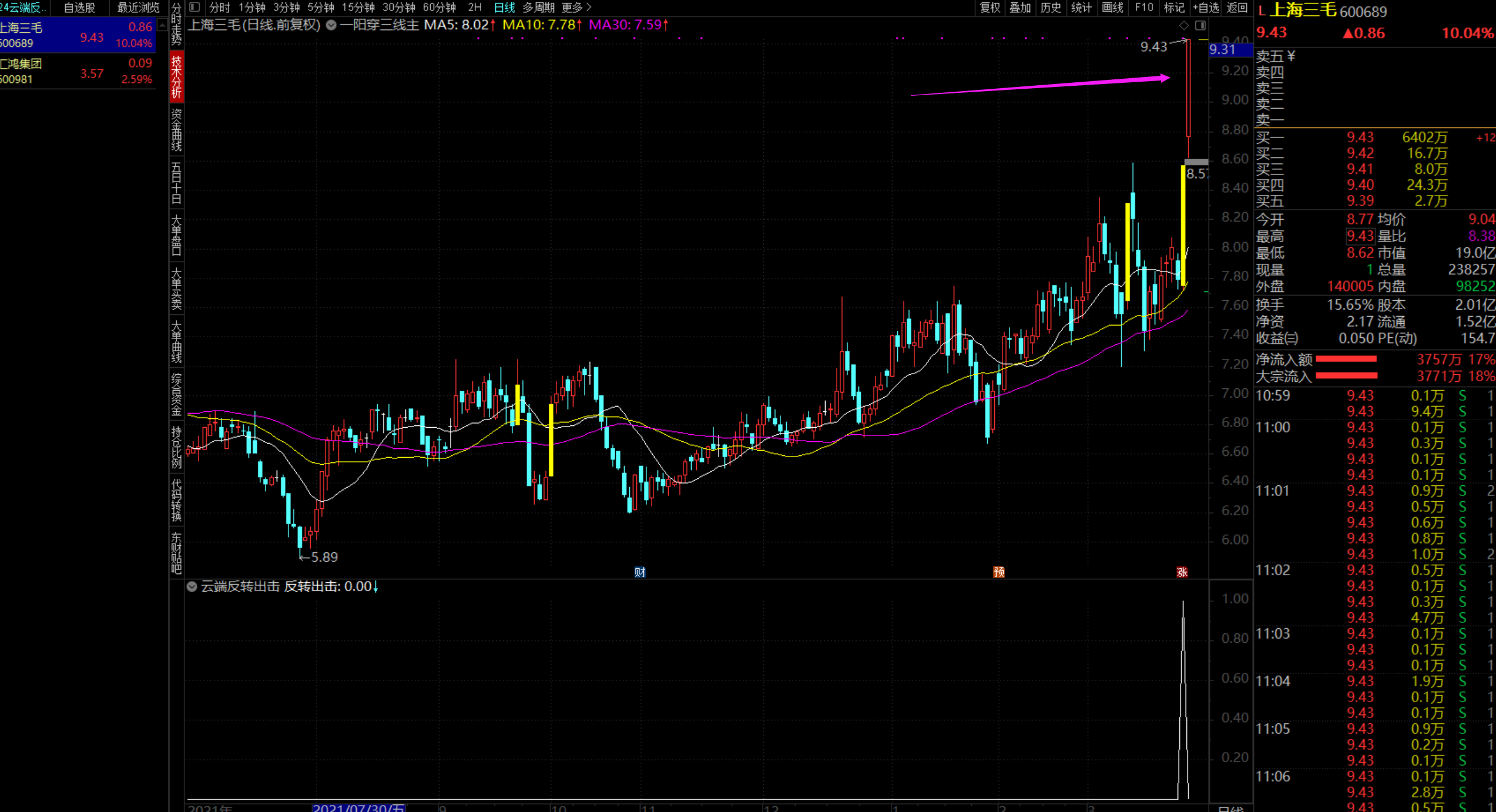Select the 60分钟 period tab
1496x812 pixels.
pos(439,8)
